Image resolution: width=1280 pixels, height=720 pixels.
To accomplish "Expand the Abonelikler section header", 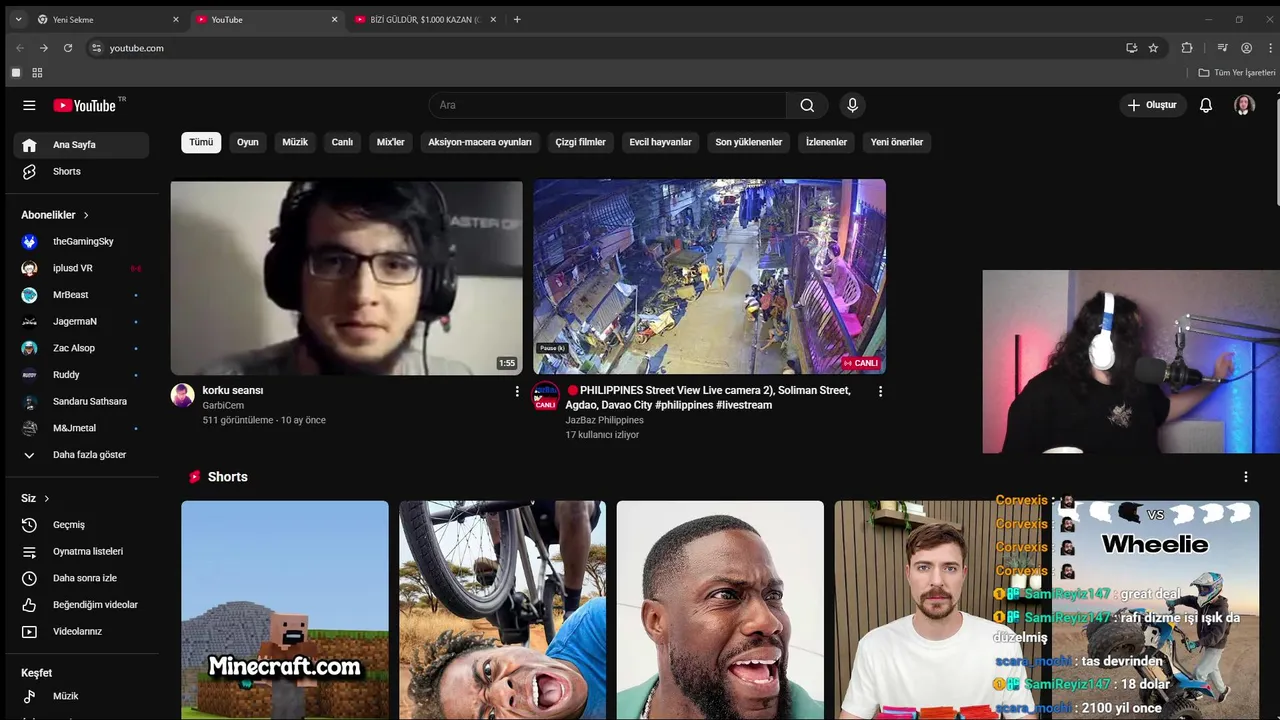I will (x=56, y=215).
